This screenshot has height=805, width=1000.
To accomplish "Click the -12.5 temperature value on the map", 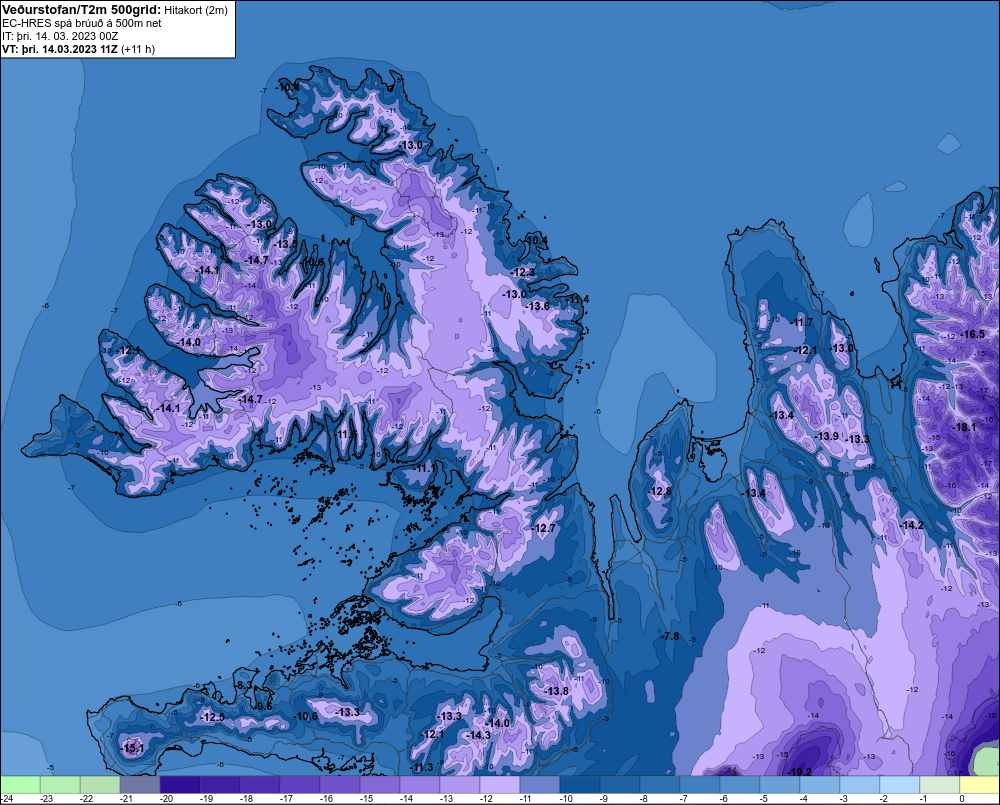I will point(212,717).
